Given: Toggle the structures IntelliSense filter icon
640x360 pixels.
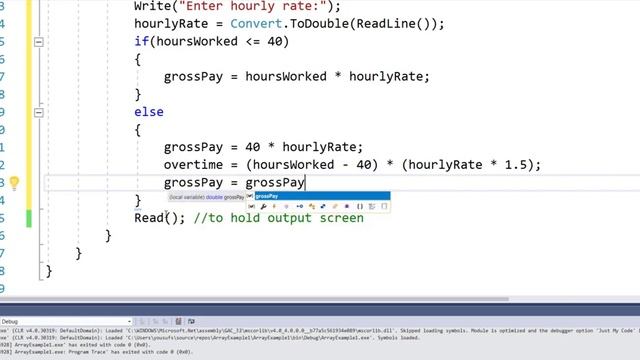Looking at the screenshot, I should point(323,206).
